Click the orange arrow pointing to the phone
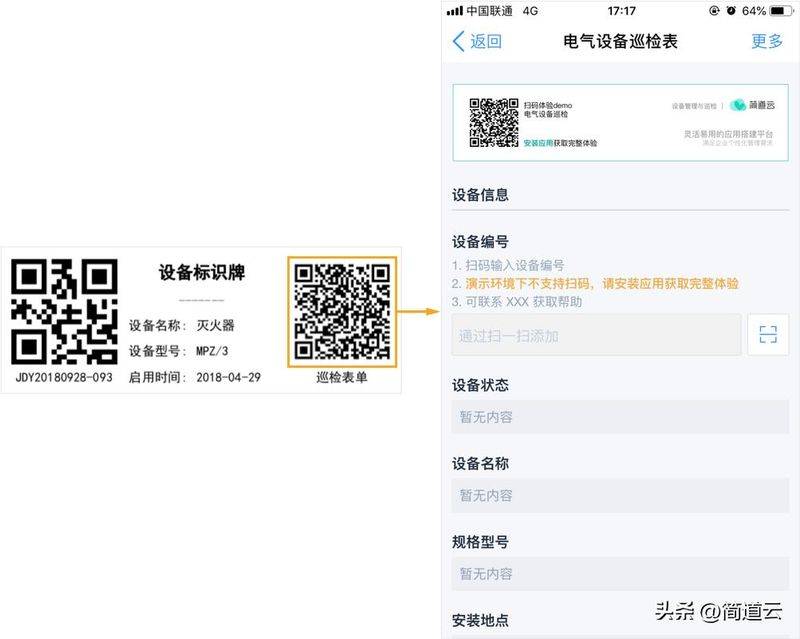The height and width of the screenshot is (639, 800). (421, 312)
